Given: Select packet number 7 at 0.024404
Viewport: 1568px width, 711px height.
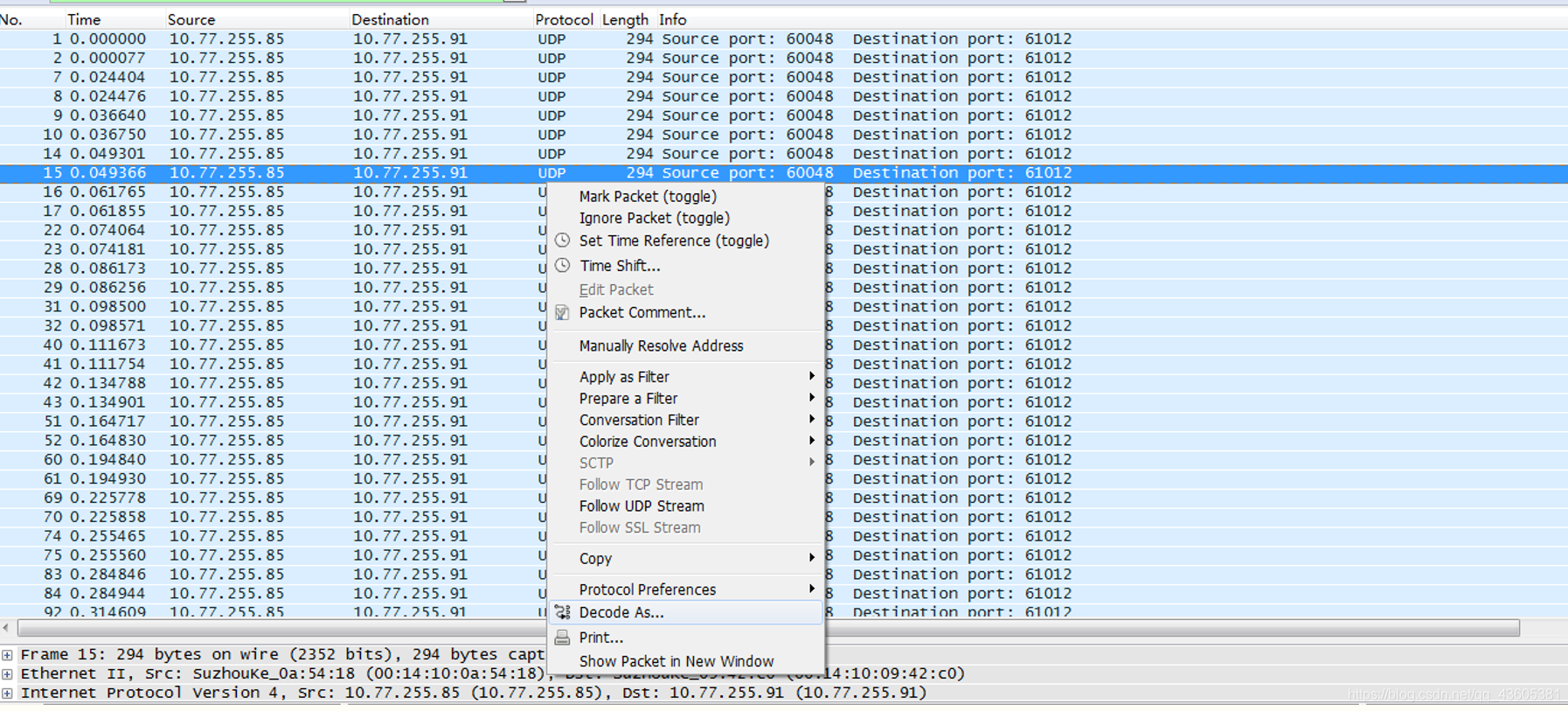Looking at the screenshot, I should [784, 77].
